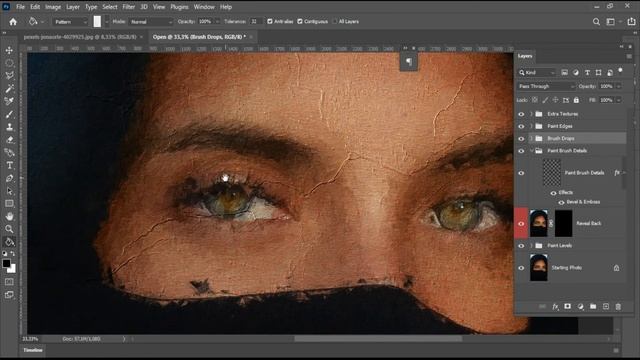This screenshot has width=640, height=360.
Task: Open the Filter menu
Action: click(x=129, y=7)
